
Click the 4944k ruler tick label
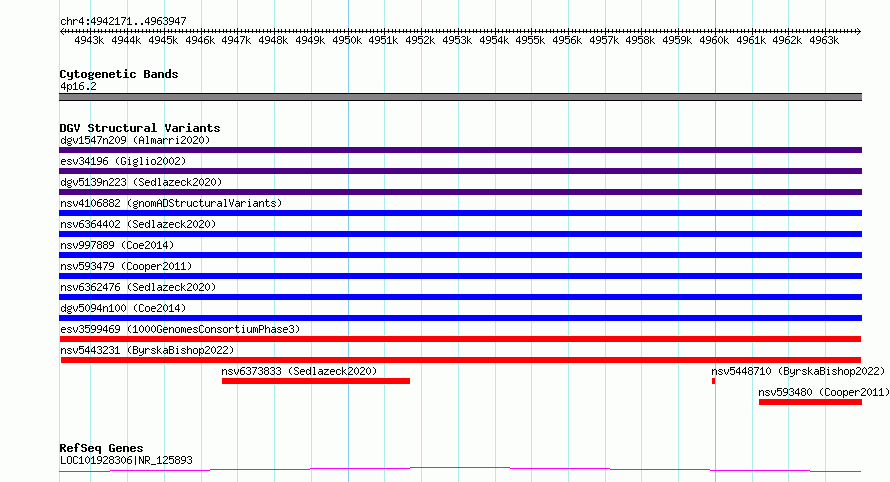point(126,40)
